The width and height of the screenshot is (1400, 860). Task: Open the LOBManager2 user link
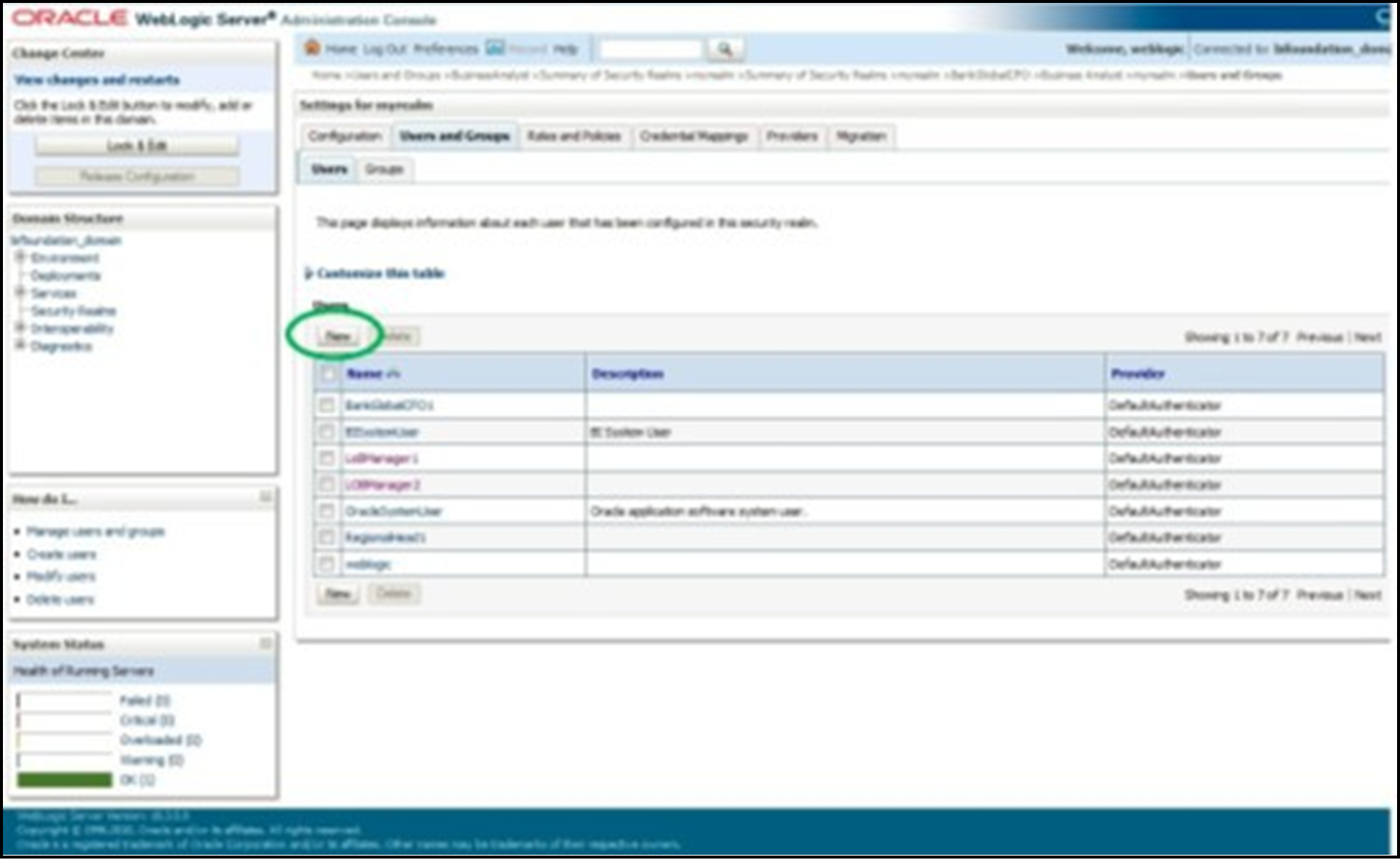(x=383, y=485)
